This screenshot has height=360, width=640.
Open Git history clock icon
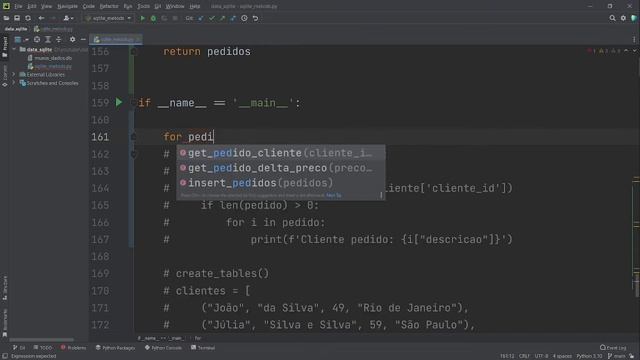tap(244, 18)
